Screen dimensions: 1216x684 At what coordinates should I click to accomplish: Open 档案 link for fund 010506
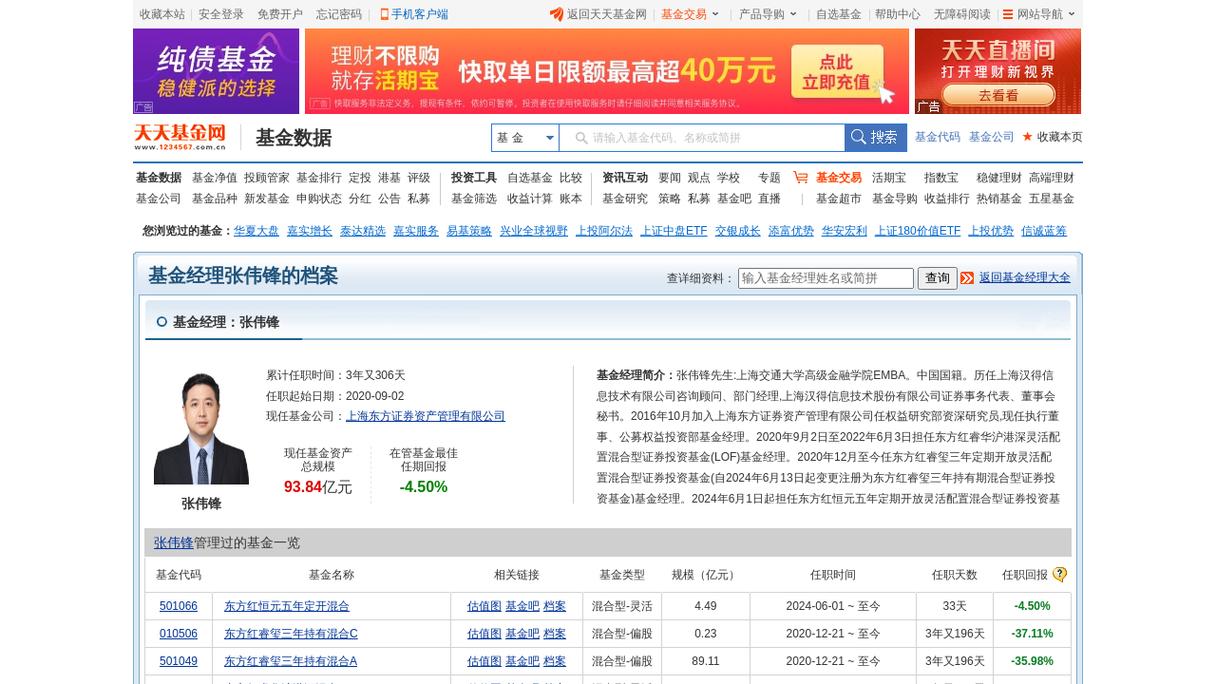click(x=555, y=634)
